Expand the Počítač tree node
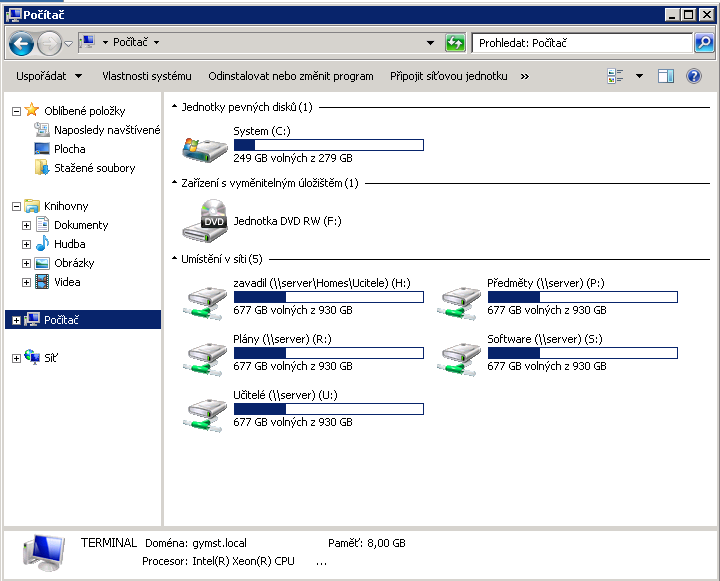 coord(16,321)
